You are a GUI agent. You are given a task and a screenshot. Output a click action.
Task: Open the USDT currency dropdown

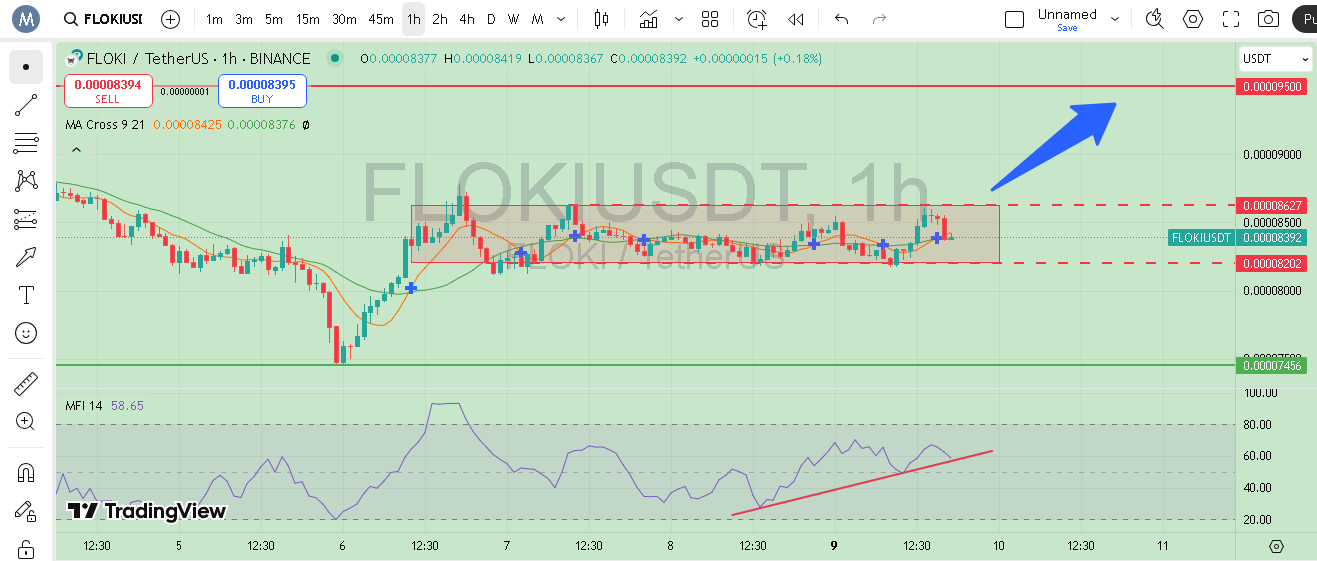coord(1274,59)
